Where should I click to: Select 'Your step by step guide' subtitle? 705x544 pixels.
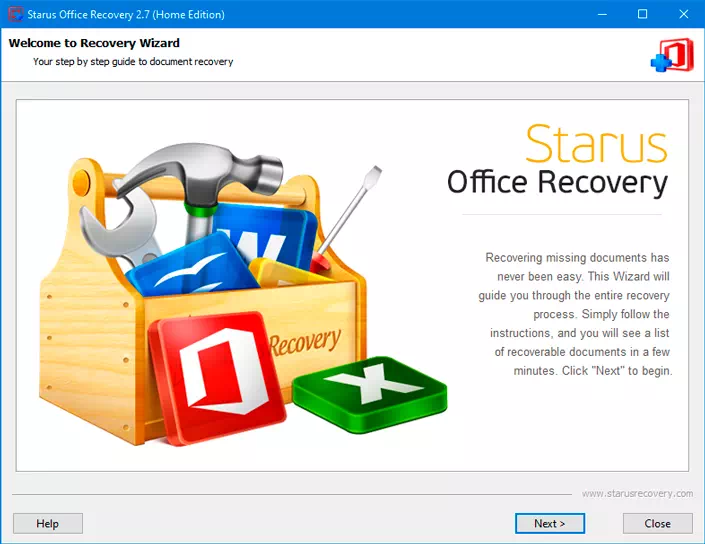pyautogui.click(x=133, y=62)
